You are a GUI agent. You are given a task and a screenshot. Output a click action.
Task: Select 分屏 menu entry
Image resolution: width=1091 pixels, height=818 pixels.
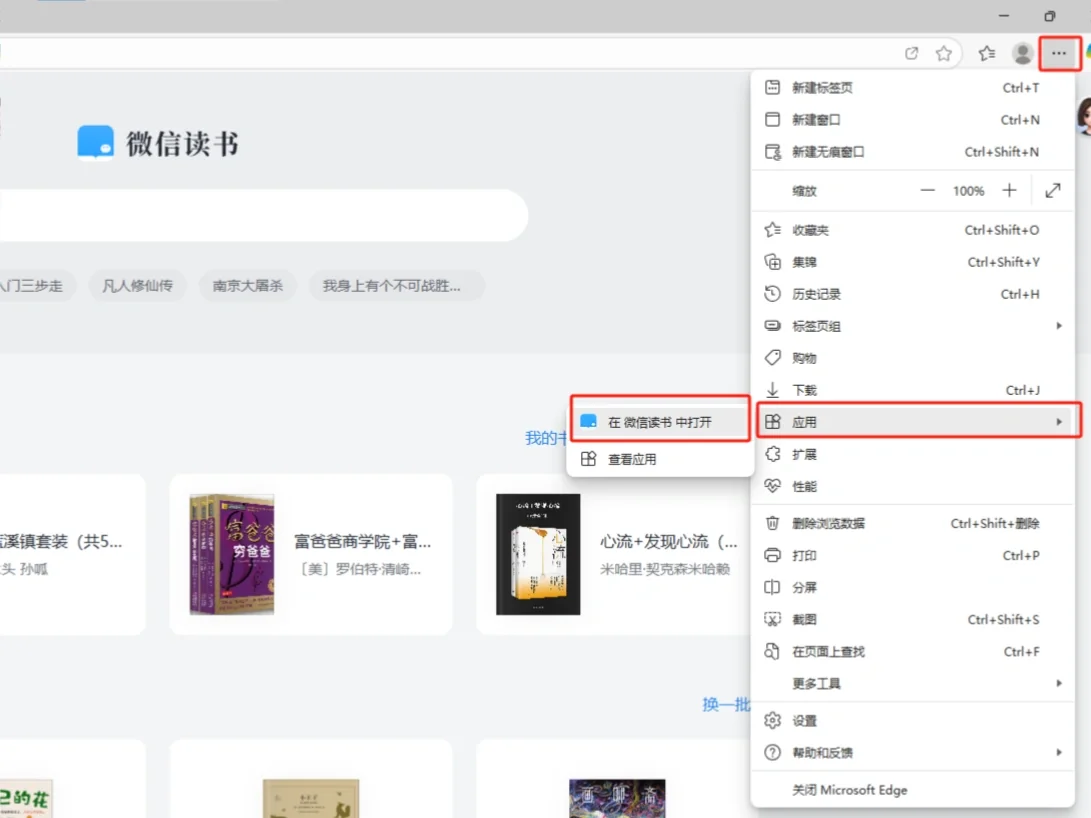(x=913, y=587)
